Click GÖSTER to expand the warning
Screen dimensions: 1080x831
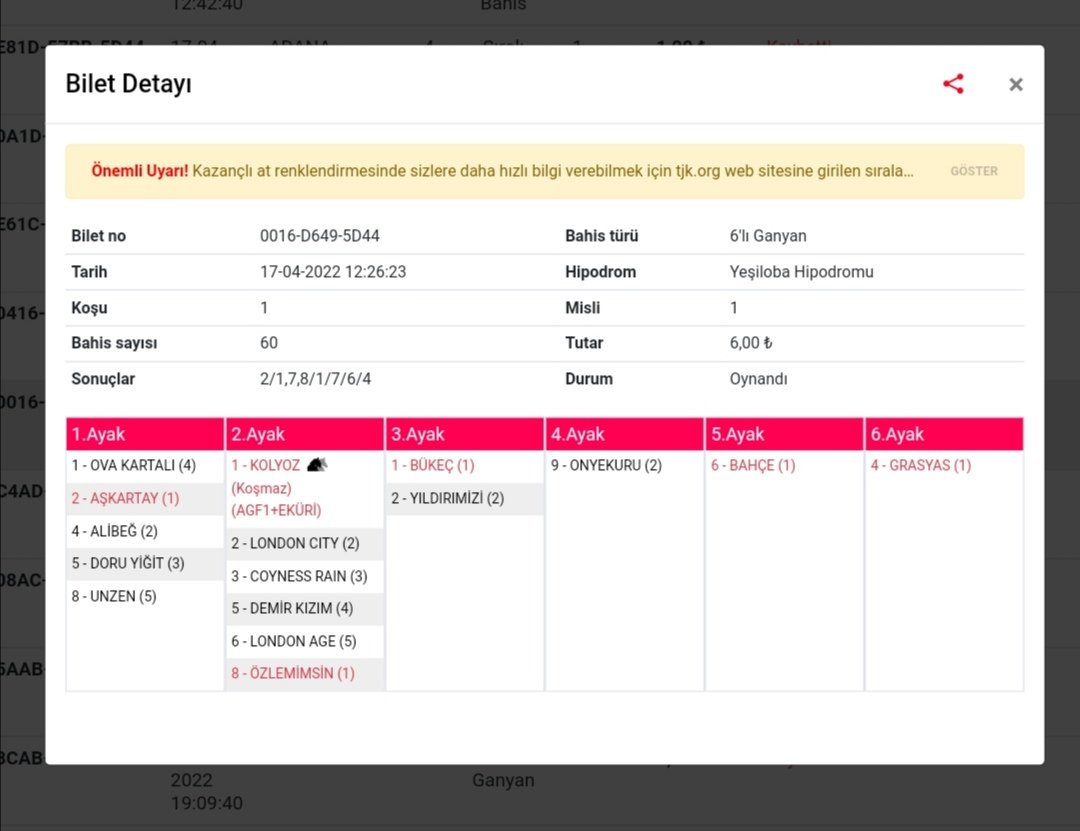coord(973,171)
